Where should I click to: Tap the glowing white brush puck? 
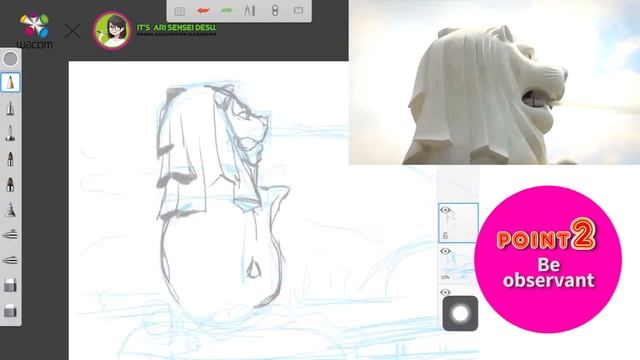click(460, 313)
